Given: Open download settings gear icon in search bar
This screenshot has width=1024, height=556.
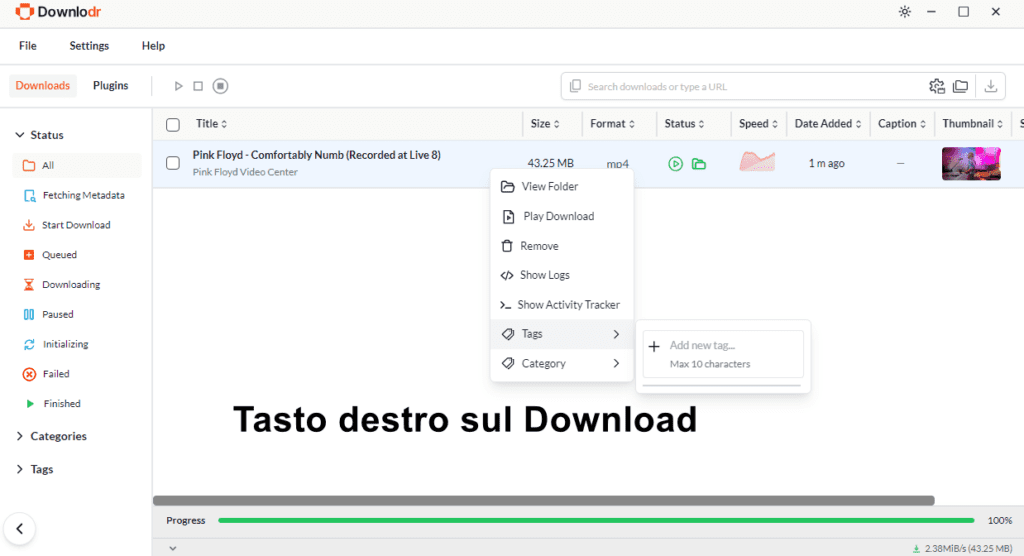Looking at the screenshot, I should (x=936, y=86).
